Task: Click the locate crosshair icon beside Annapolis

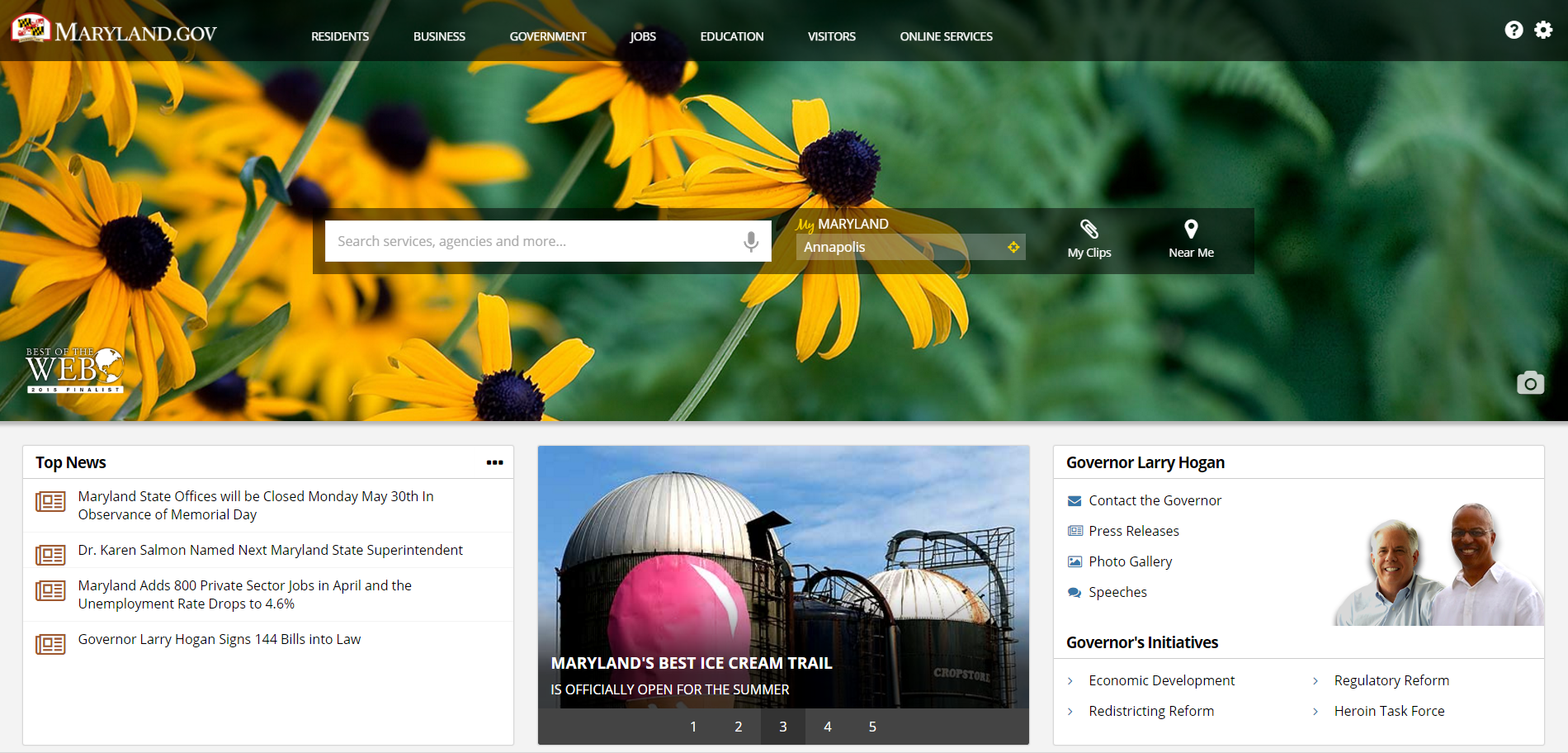Action: (1013, 247)
